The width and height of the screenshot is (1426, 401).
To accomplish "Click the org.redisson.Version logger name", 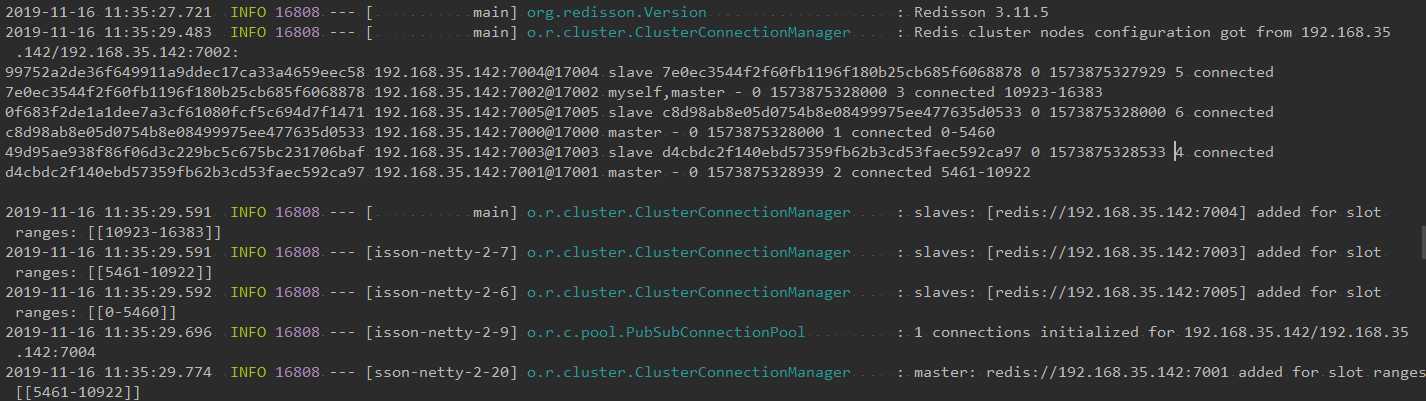I will [x=616, y=13].
